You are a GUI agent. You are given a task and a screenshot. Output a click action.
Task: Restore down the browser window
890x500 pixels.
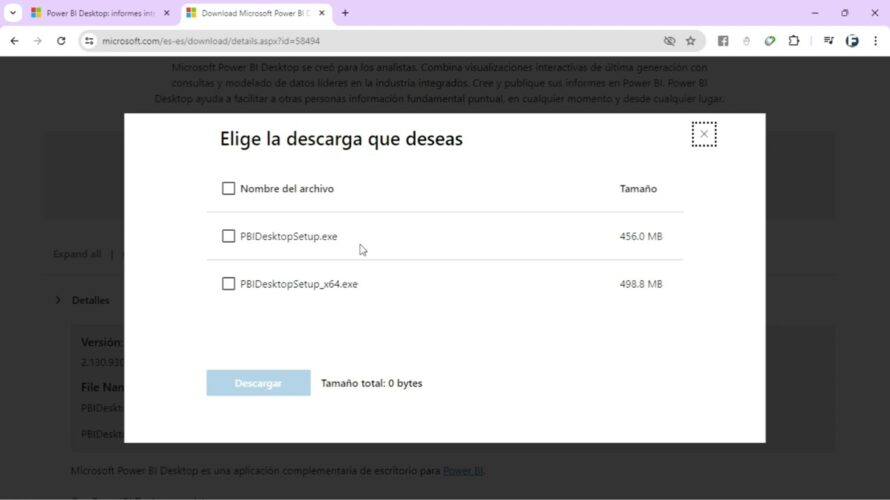tap(845, 12)
